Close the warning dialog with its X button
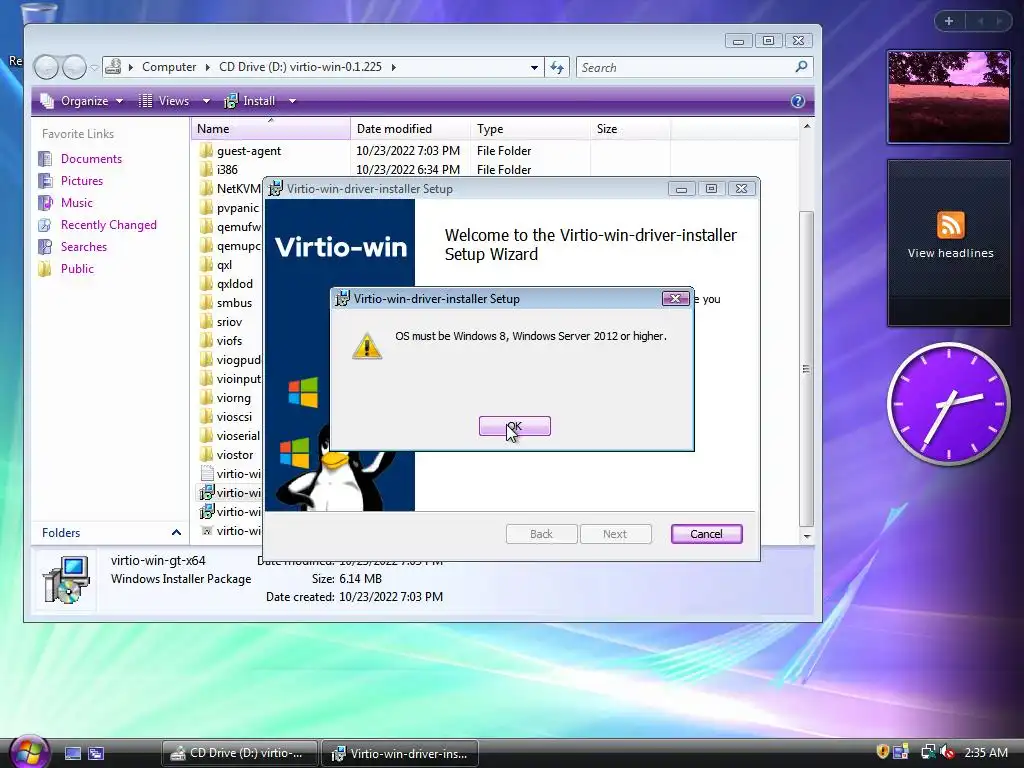1024x768 pixels. pyautogui.click(x=675, y=298)
